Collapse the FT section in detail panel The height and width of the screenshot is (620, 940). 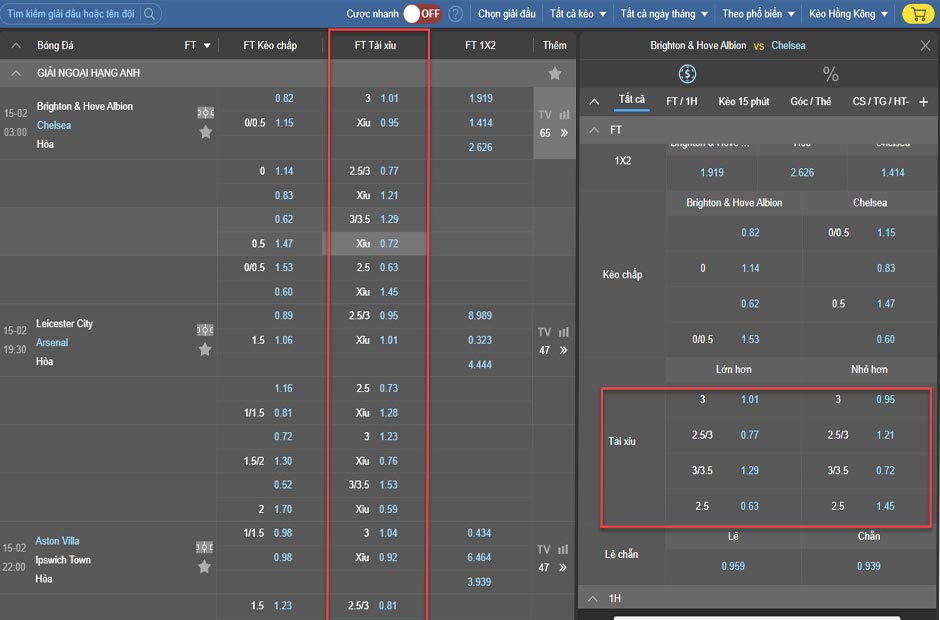coord(594,130)
